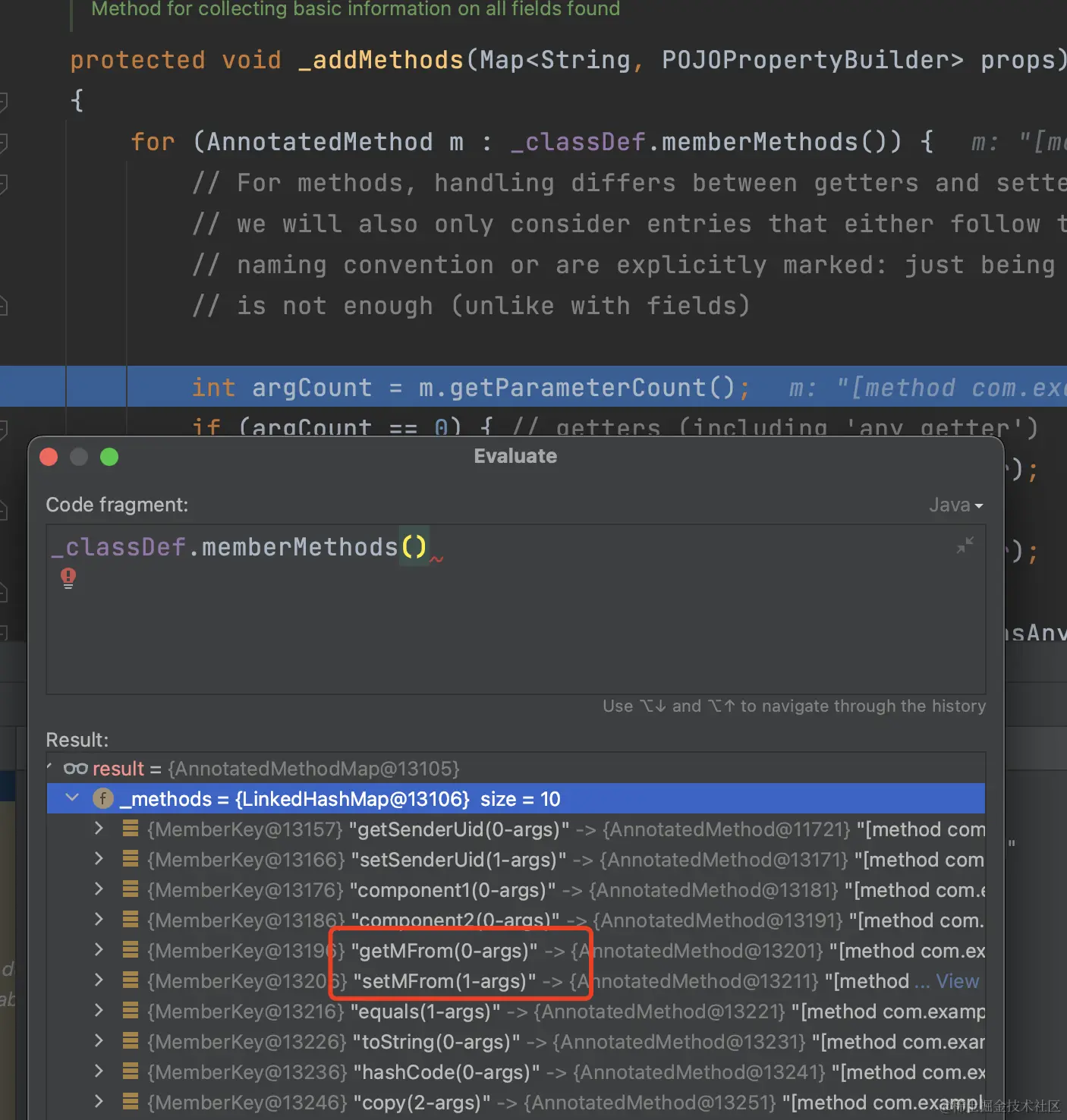Open the View link on setMFrom row
Screen dimensions: 1067x1120
point(957,981)
